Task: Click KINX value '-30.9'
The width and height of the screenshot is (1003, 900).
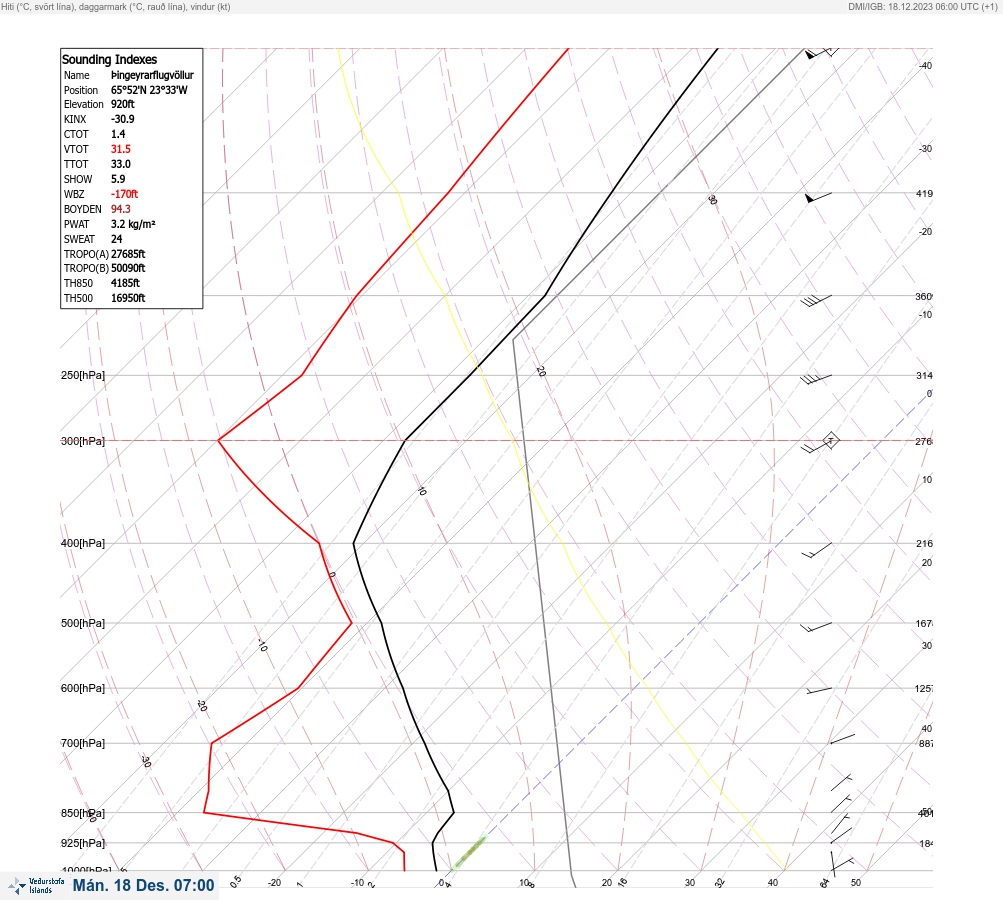Action: pyautogui.click(x=123, y=119)
